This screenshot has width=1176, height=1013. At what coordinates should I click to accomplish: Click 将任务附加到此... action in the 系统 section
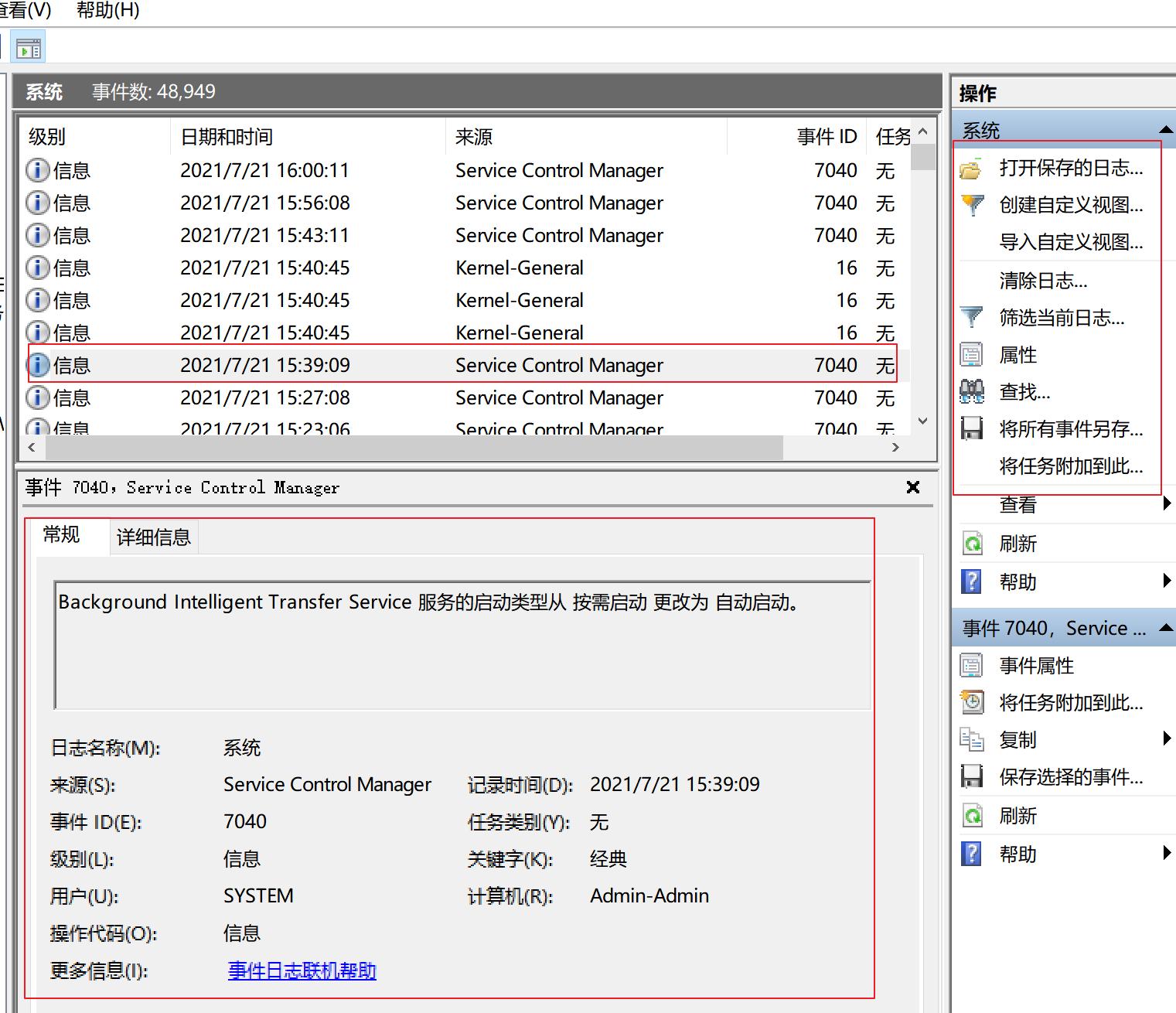tap(1071, 466)
